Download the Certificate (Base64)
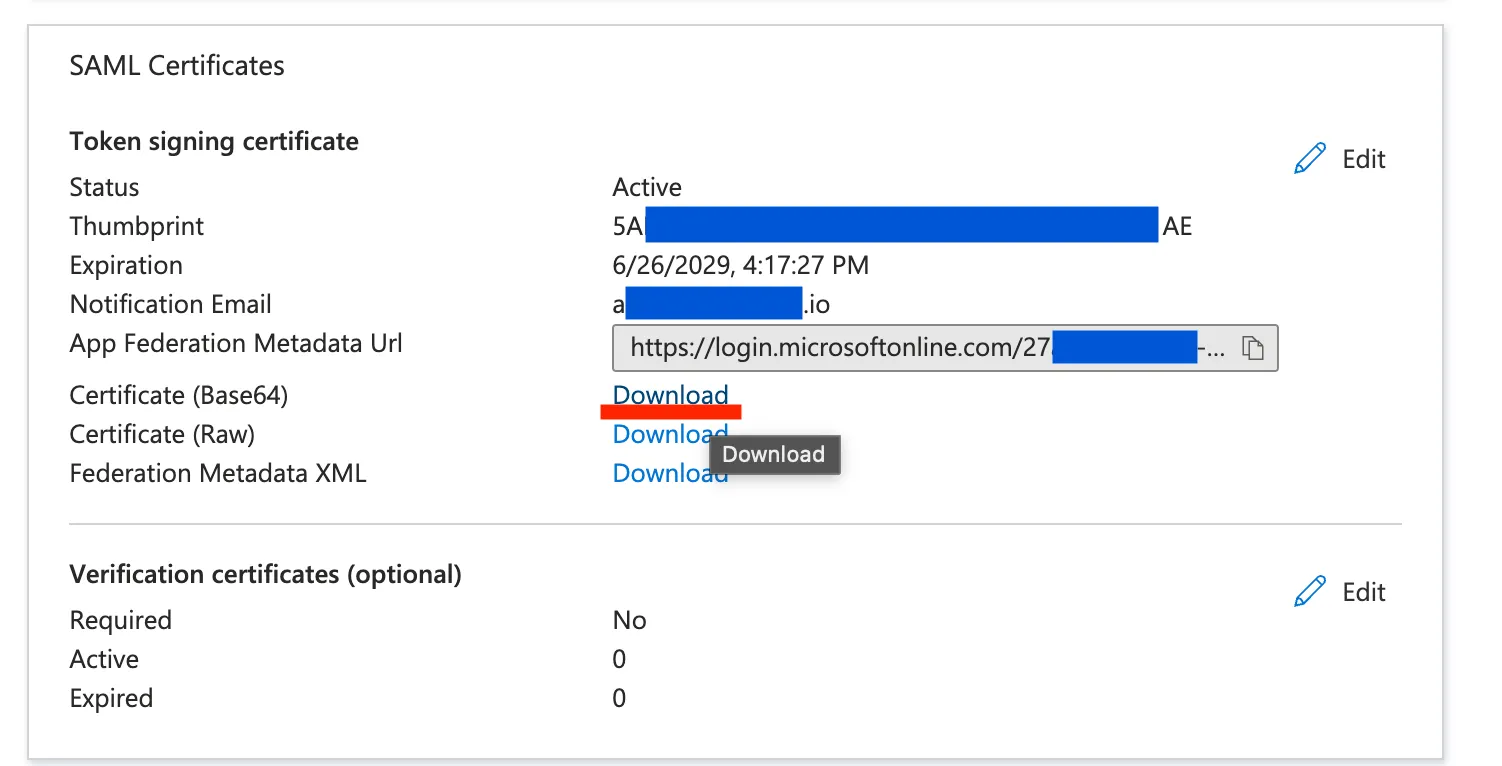The height and width of the screenshot is (766, 1502). point(670,395)
